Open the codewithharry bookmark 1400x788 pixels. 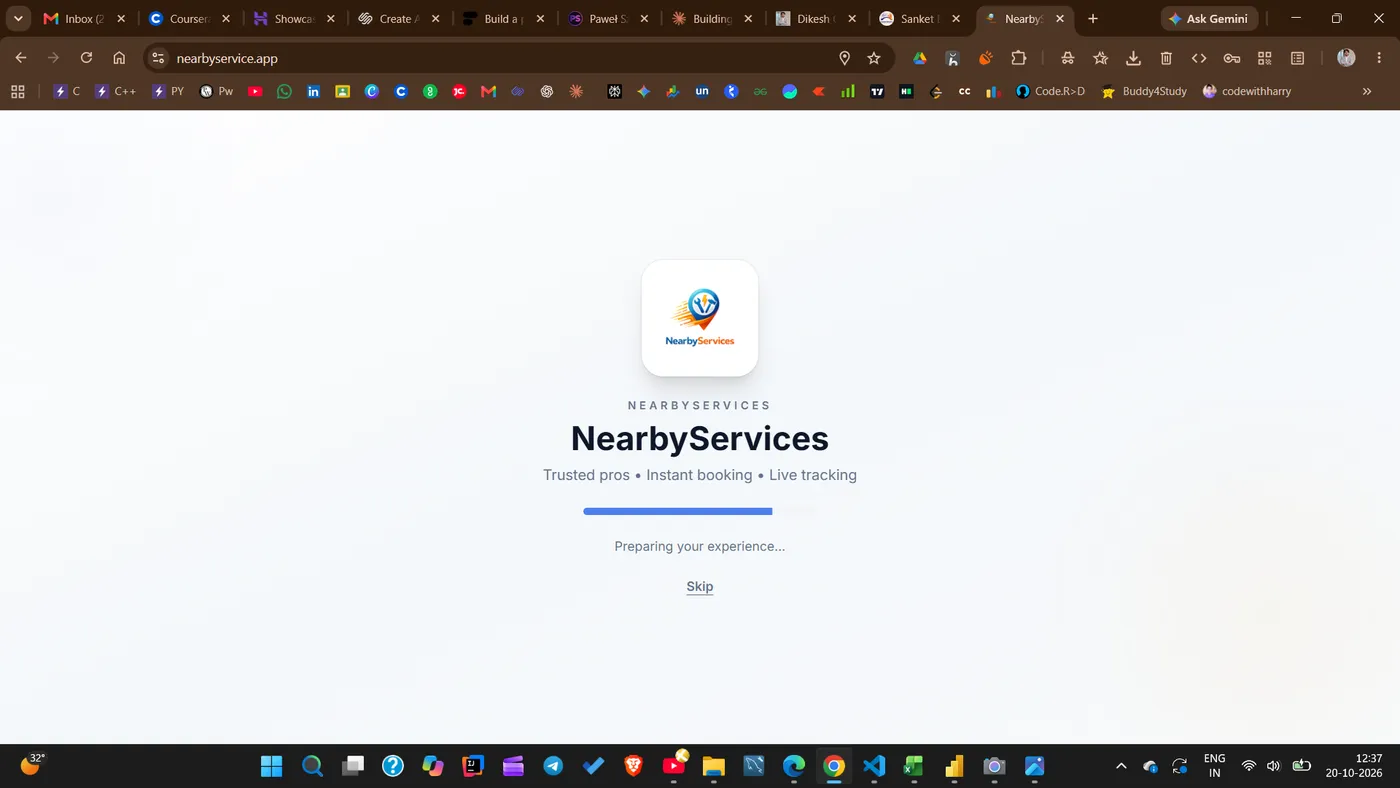click(x=1246, y=91)
